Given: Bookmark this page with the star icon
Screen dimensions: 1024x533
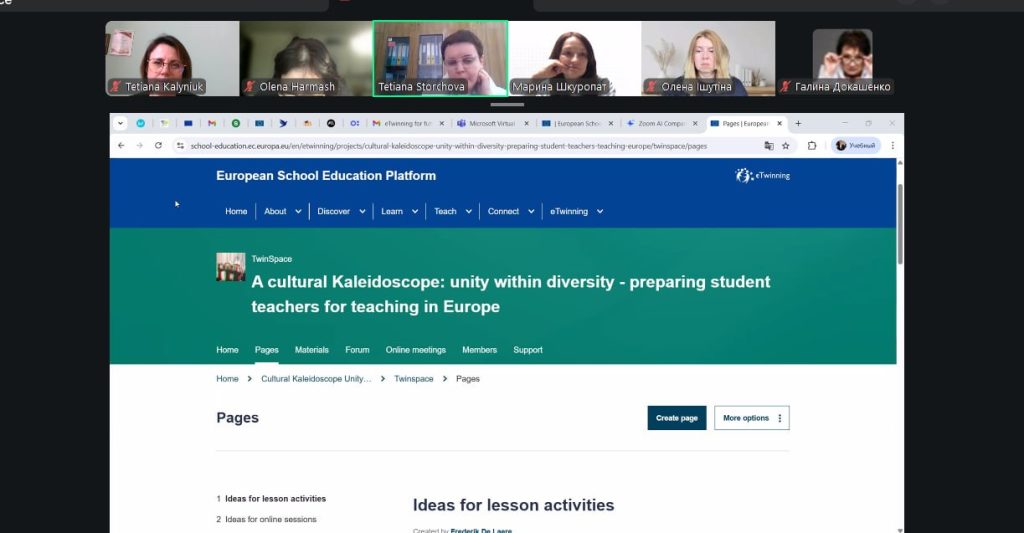Looking at the screenshot, I should pos(786,145).
